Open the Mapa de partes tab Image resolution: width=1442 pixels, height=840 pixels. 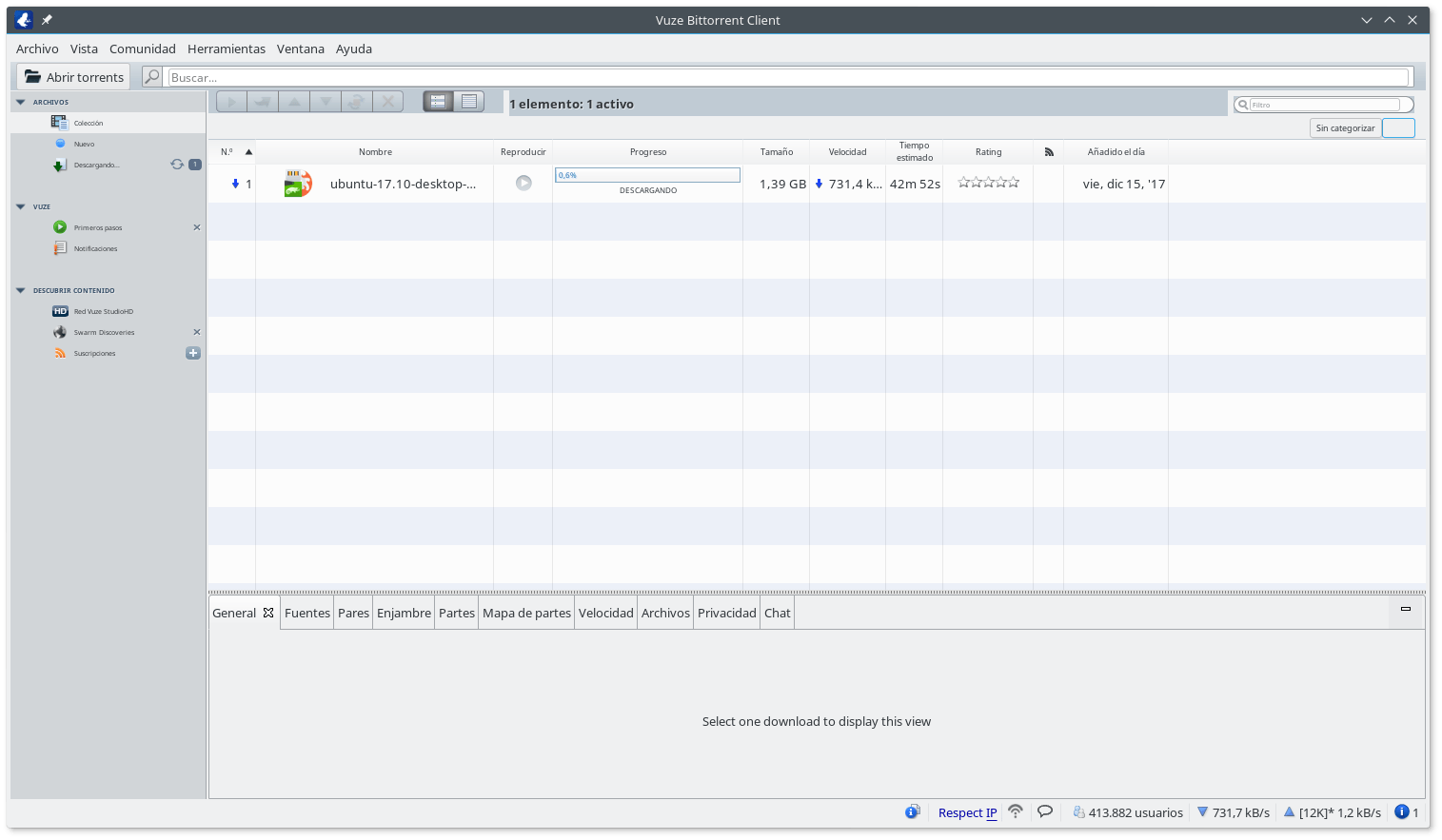(x=526, y=614)
